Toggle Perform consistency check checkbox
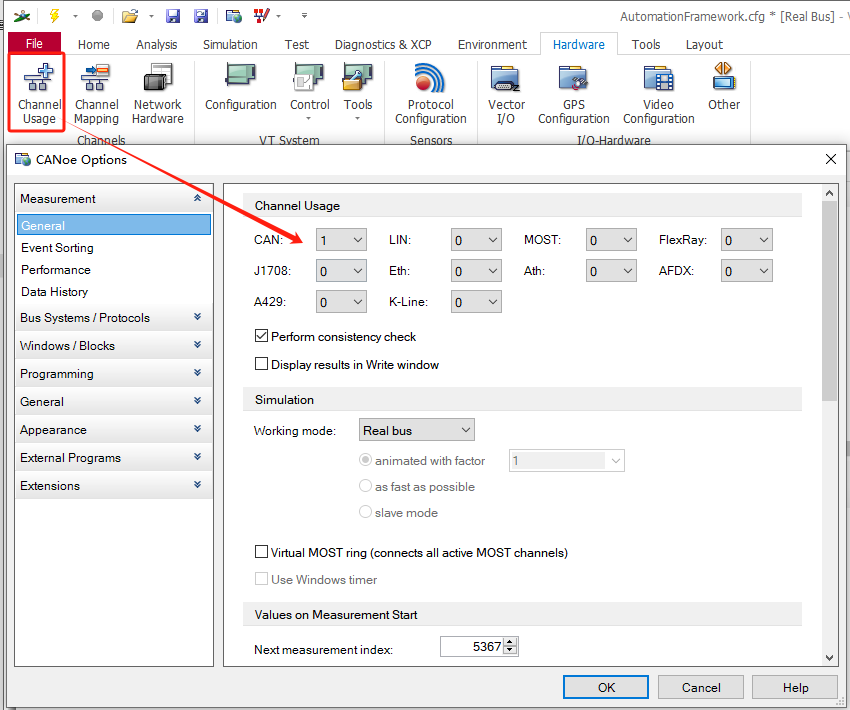The width and height of the screenshot is (850, 710). pyautogui.click(x=261, y=336)
